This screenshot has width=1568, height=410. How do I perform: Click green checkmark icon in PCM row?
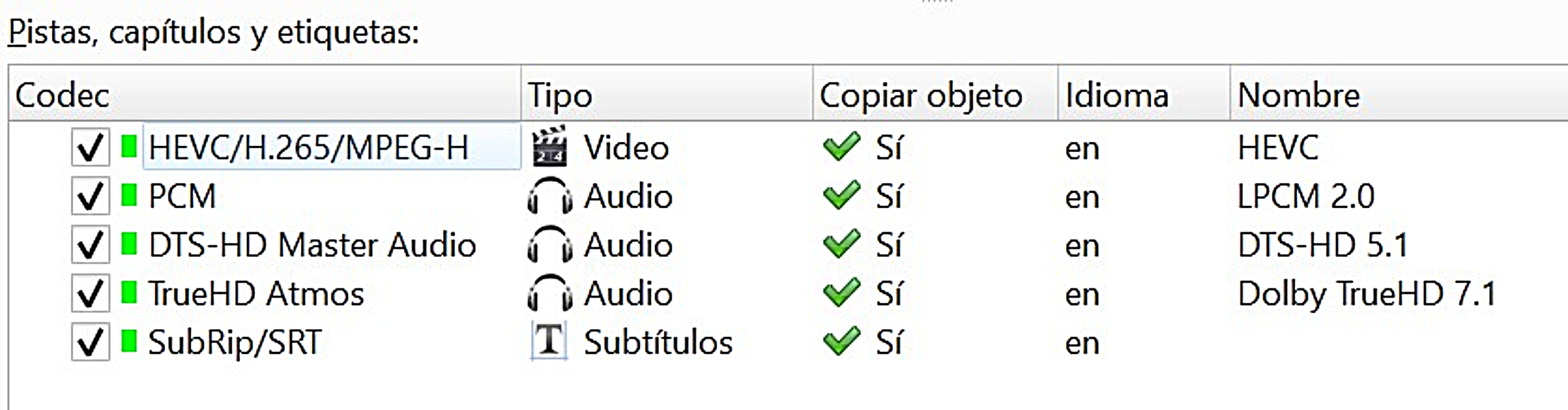841,195
